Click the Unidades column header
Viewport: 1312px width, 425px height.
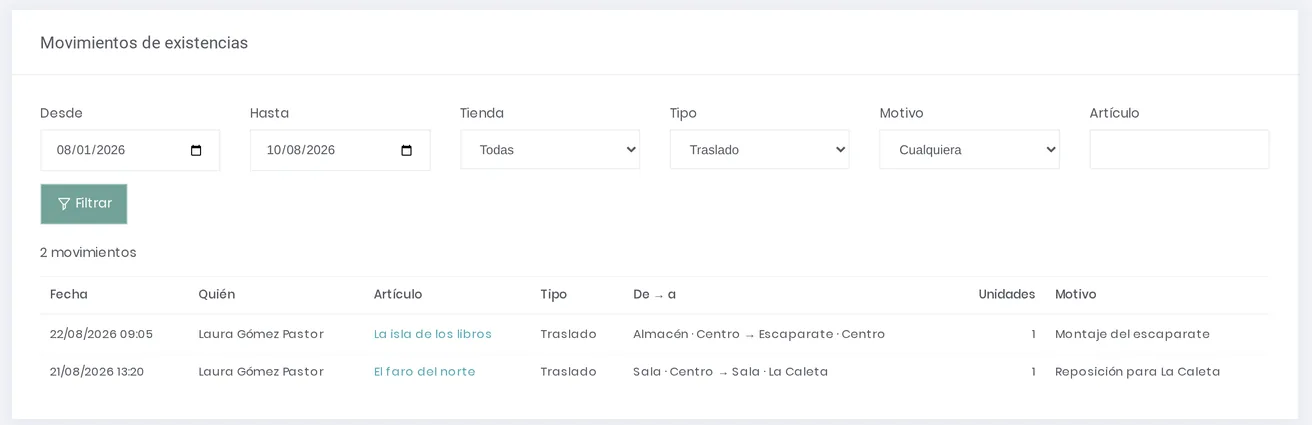[1007, 295]
